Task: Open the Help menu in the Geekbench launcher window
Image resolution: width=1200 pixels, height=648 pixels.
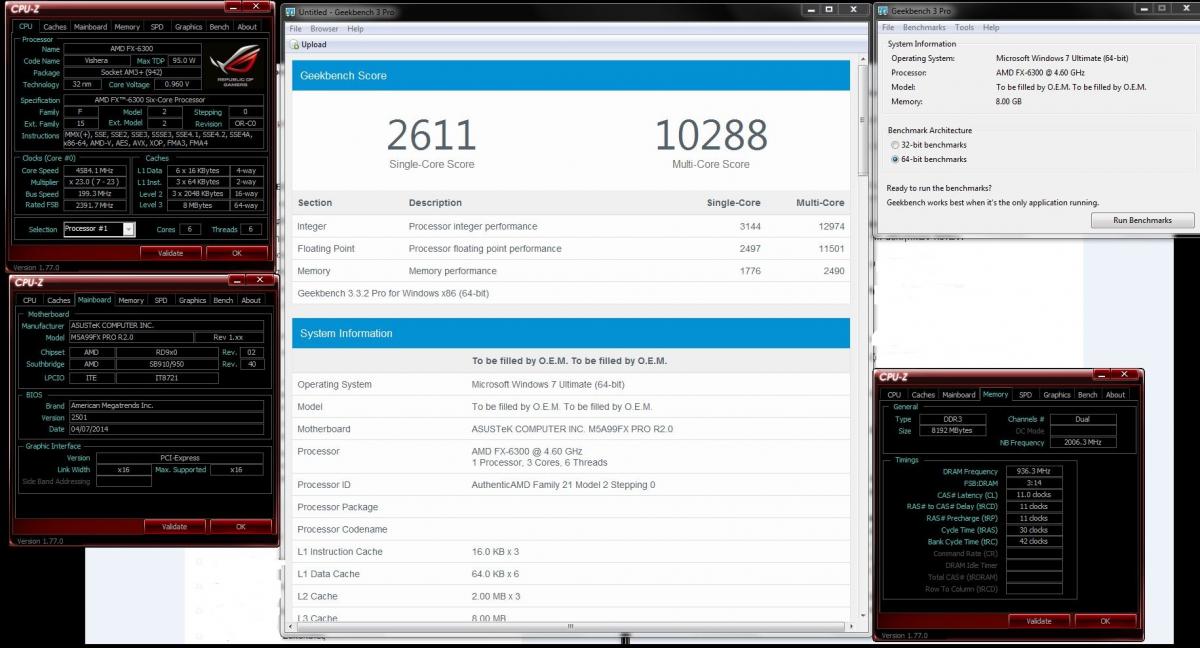Action: (991, 28)
